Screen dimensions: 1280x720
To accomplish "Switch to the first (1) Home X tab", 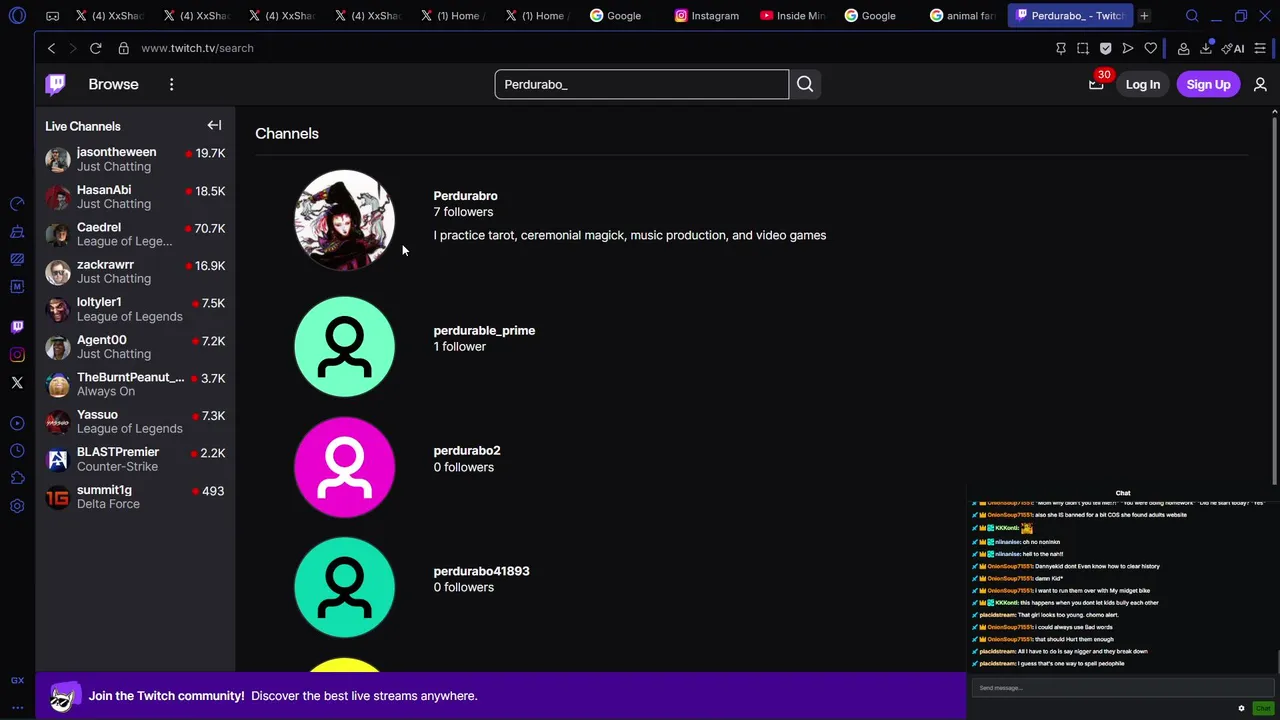I will tap(452, 16).
